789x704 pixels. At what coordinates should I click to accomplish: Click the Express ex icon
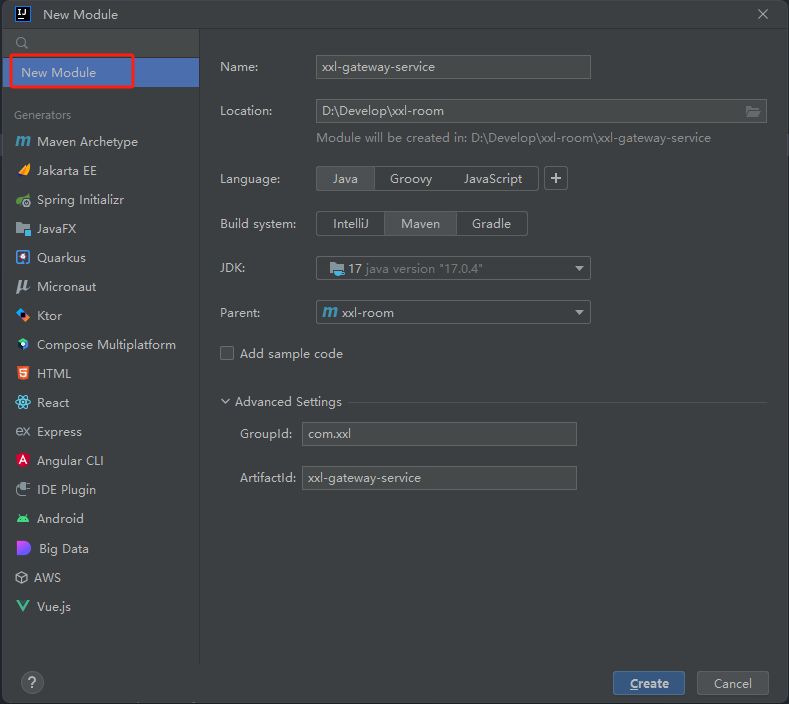pyautogui.click(x=23, y=431)
